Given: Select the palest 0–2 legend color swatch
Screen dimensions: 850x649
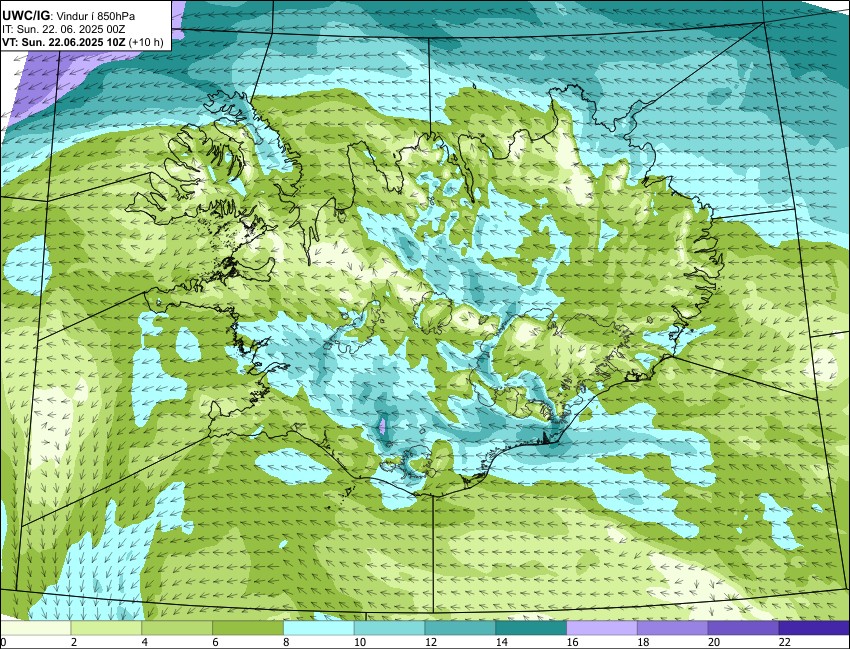Looking at the screenshot, I should pyautogui.click(x=35, y=628).
